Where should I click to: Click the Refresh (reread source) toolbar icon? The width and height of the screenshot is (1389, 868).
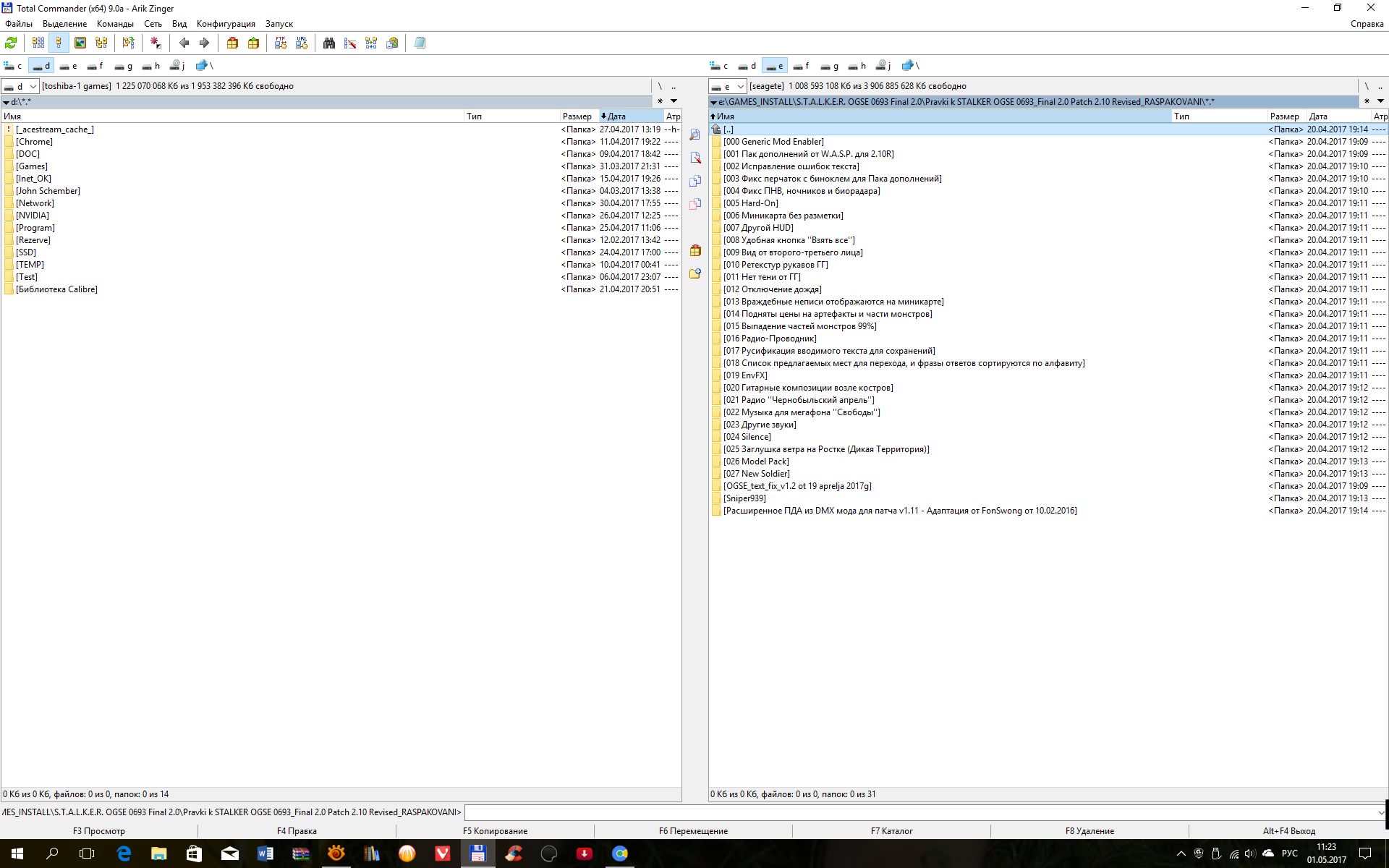coord(11,43)
